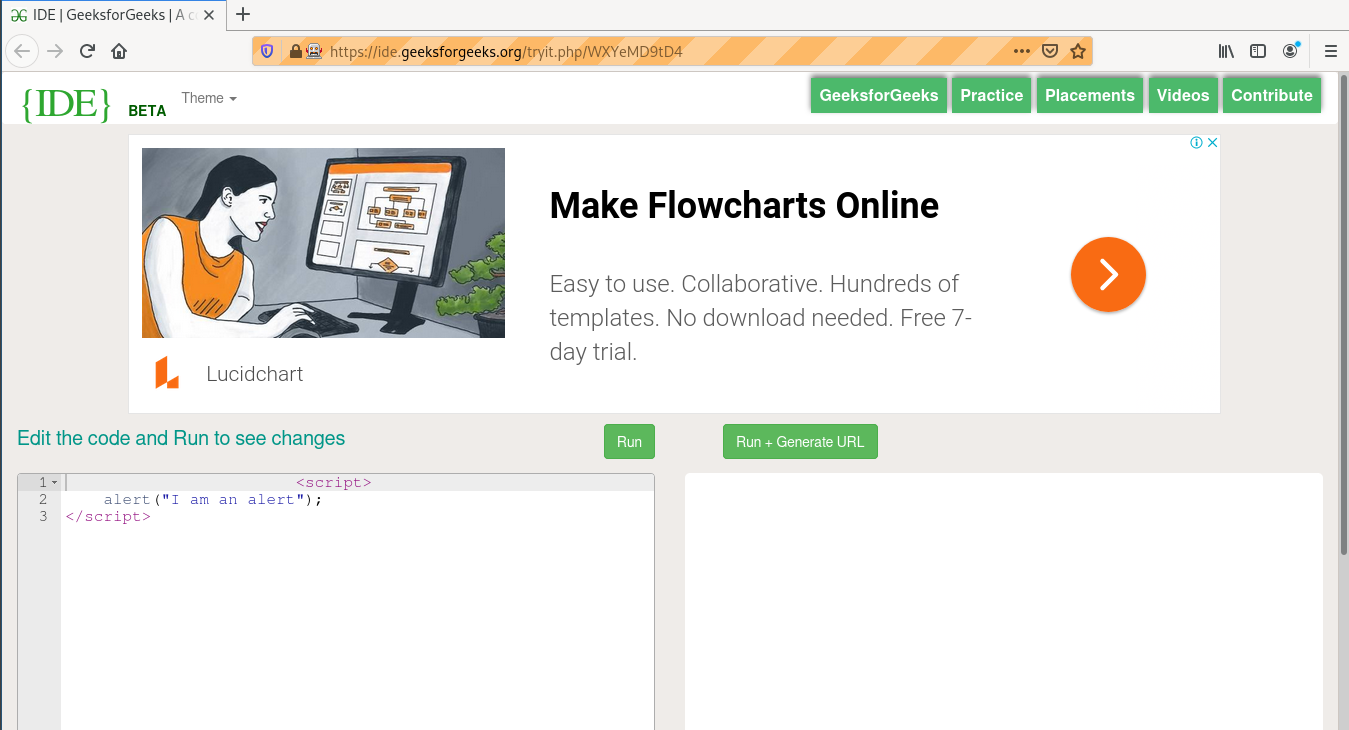Click the browser forward arrow
This screenshot has height=730, width=1349.
[x=55, y=51]
